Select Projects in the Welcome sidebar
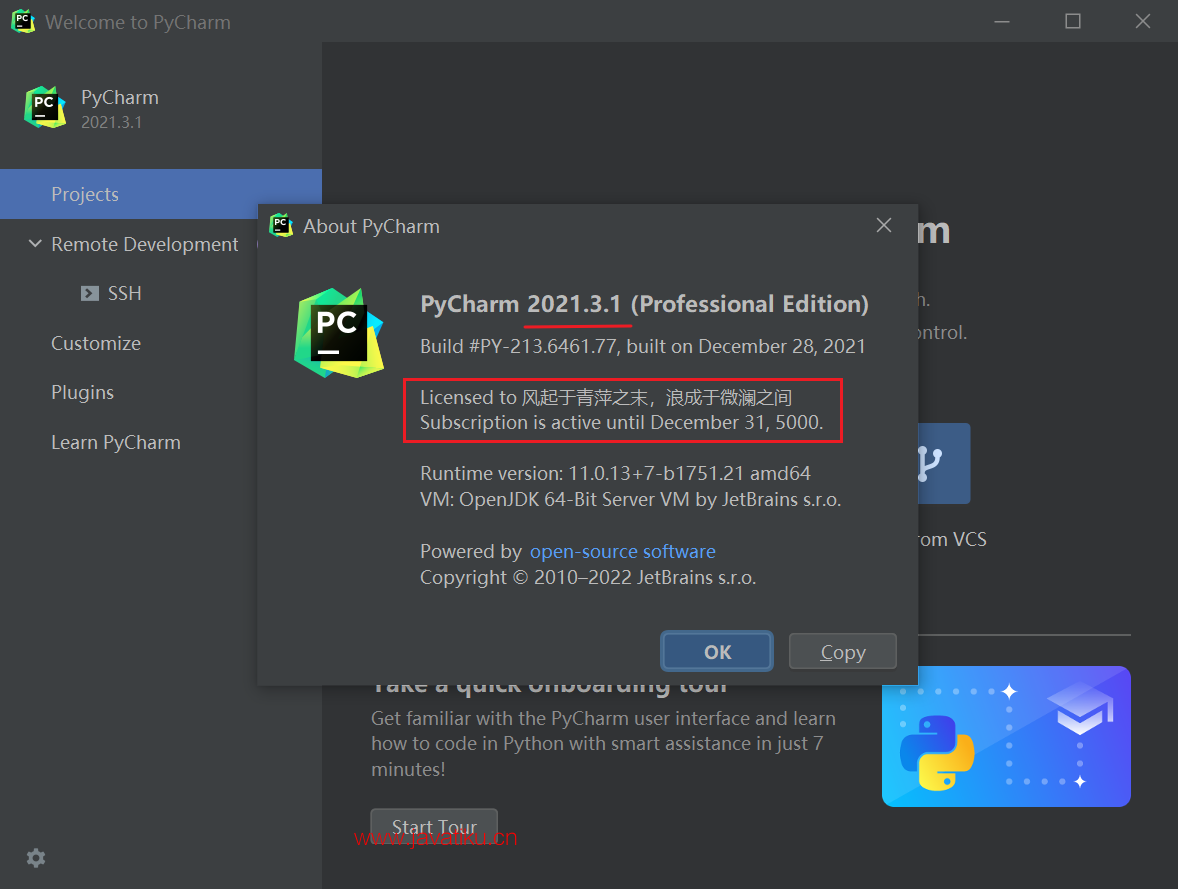 pyautogui.click(x=161, y=194)
